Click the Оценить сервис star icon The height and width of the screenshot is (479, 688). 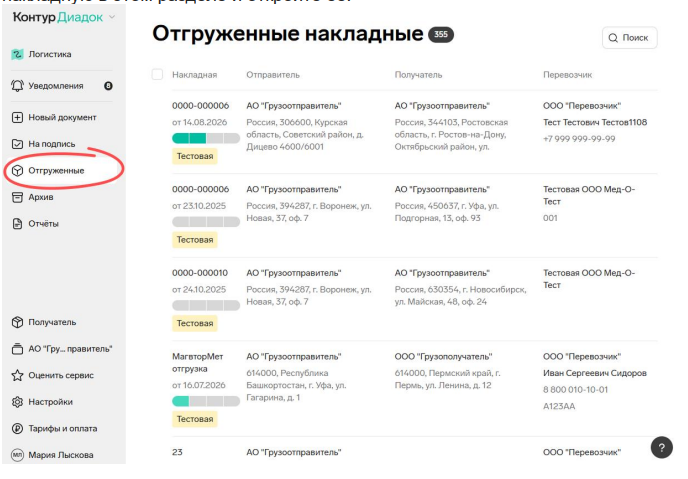click(x=17, y=375)
